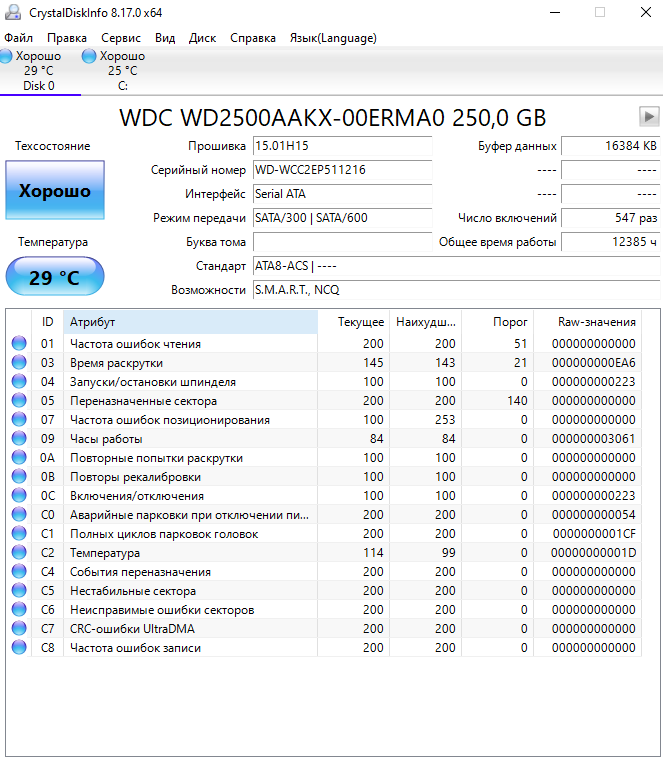The width and height of the screenshot is (663, 763).
Task: Click raw value 000000000054
Action: tap(593, 515)
